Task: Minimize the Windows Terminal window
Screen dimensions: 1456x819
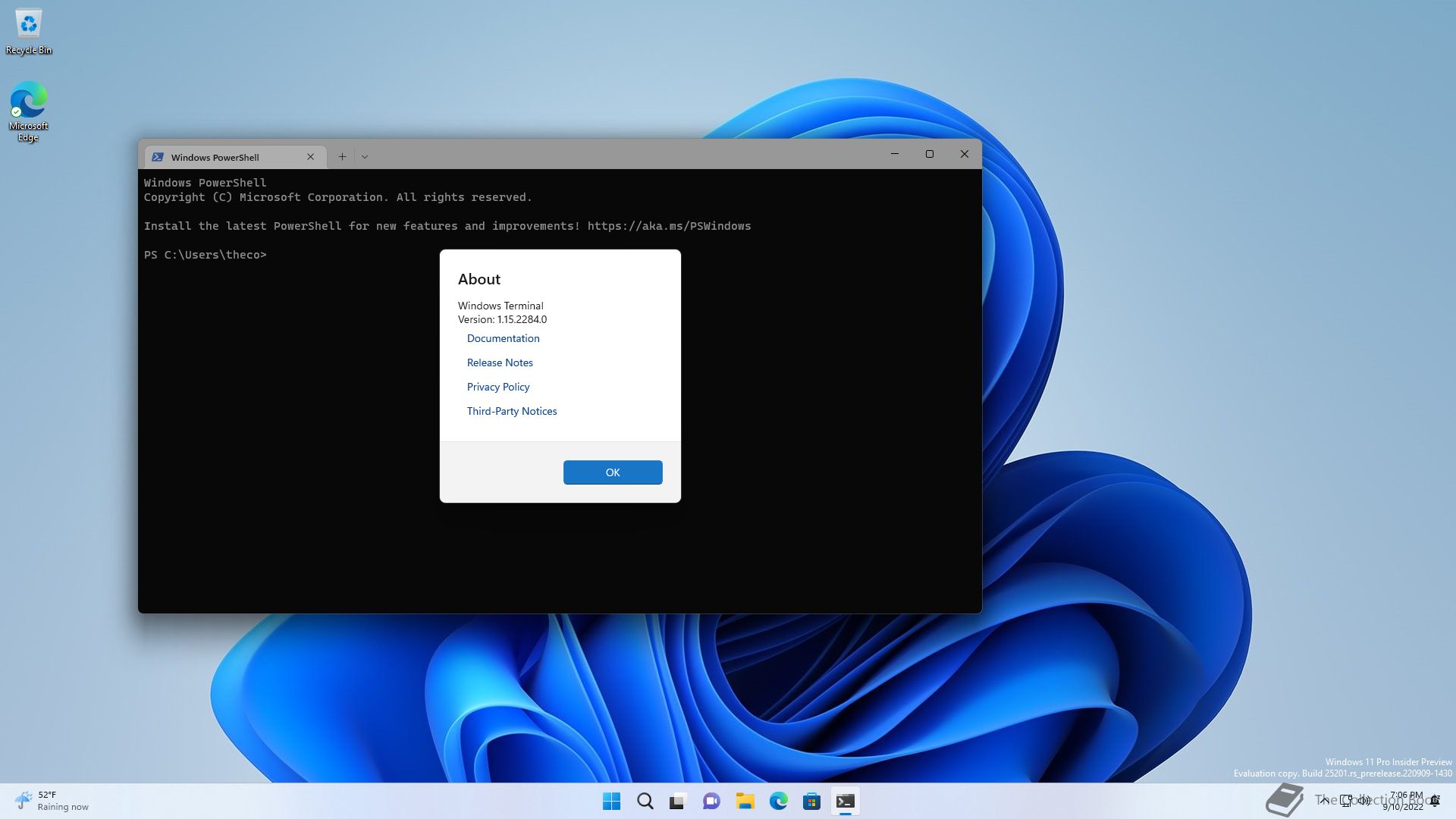Action: (895, 154)
